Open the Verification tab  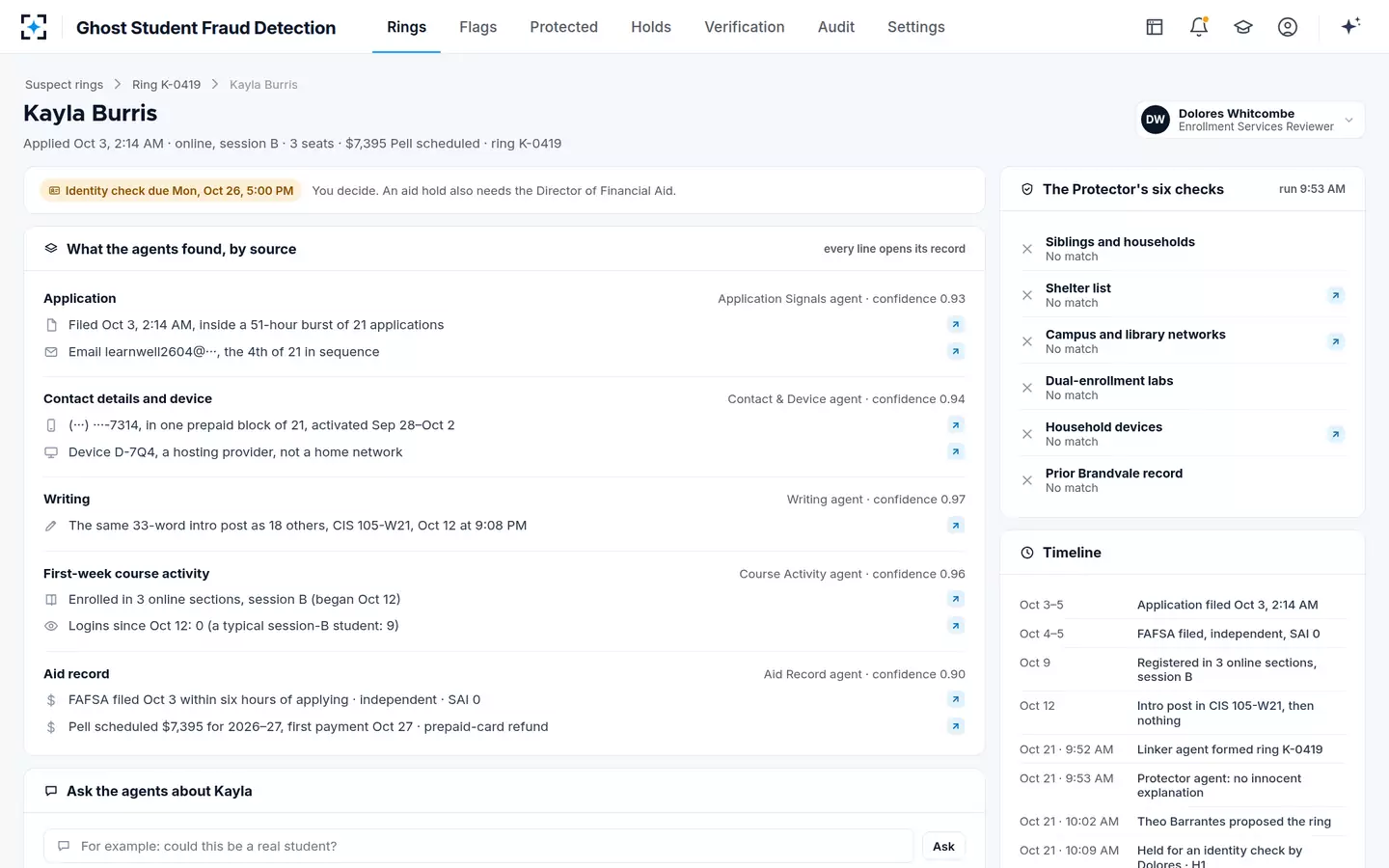[745, 27]
